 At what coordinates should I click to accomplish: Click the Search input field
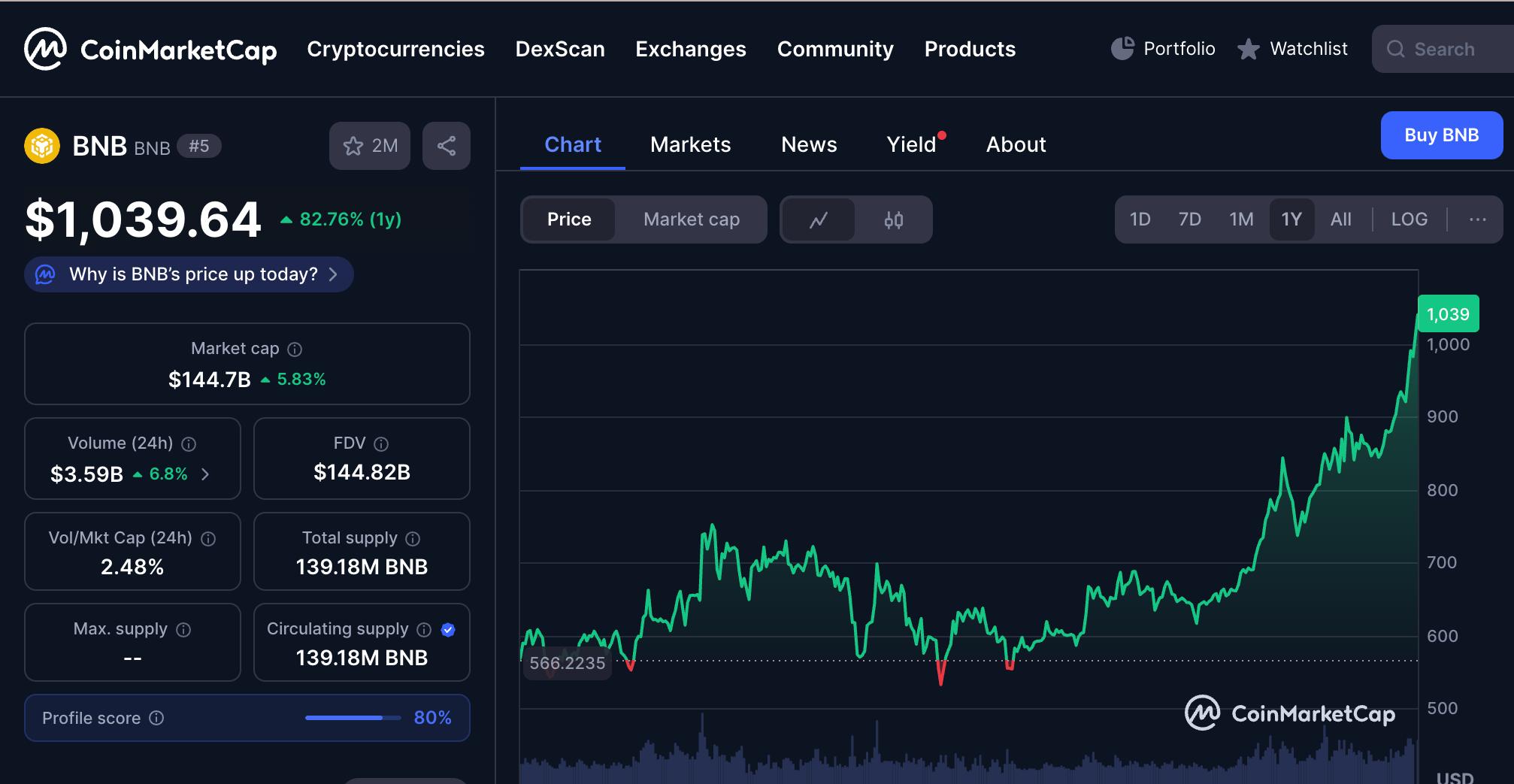point(1443,50)
